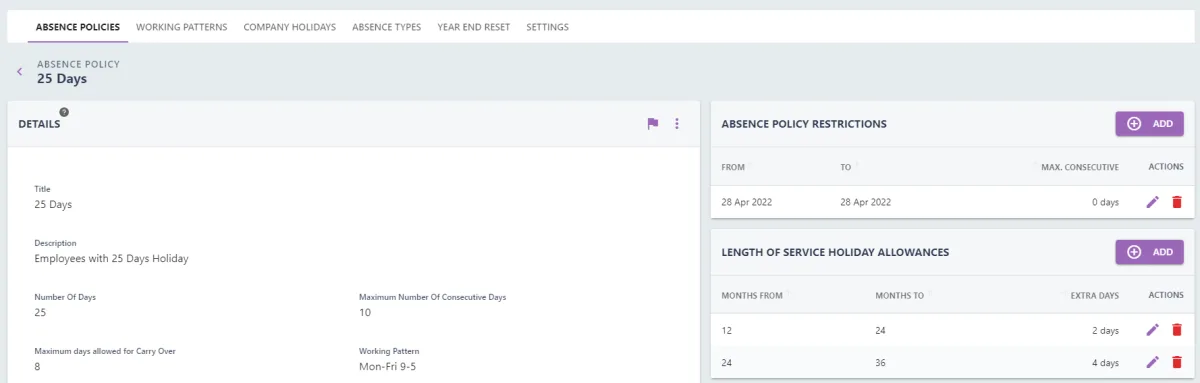Sort allowances by Months From column
This screenshot has width=1200, height=383.
[752, 295]
